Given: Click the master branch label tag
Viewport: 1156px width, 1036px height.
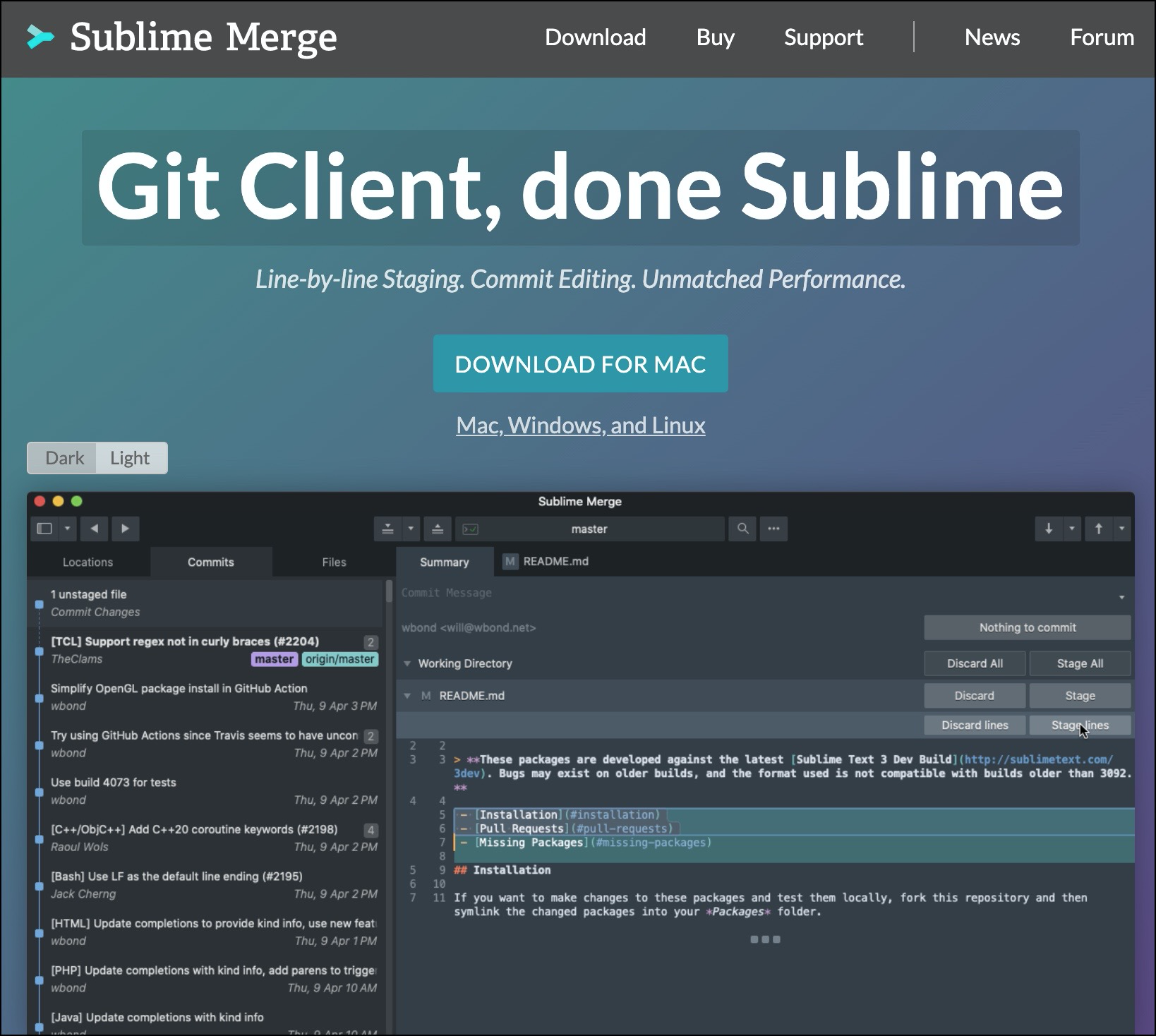Looking at the screenshot, I should point(275,659).
